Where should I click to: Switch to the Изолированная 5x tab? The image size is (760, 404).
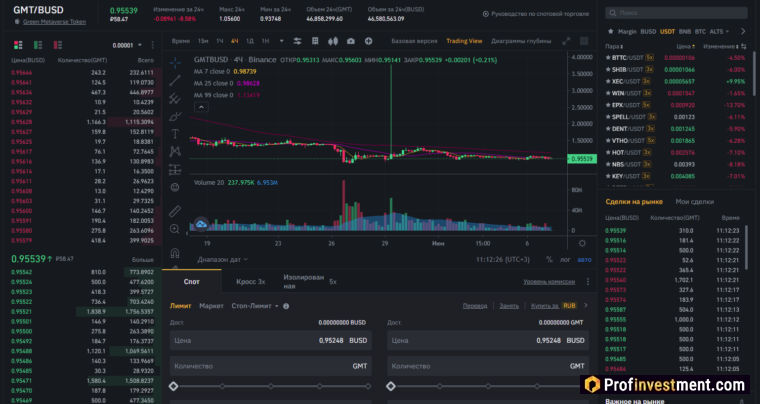pos(309,281)
